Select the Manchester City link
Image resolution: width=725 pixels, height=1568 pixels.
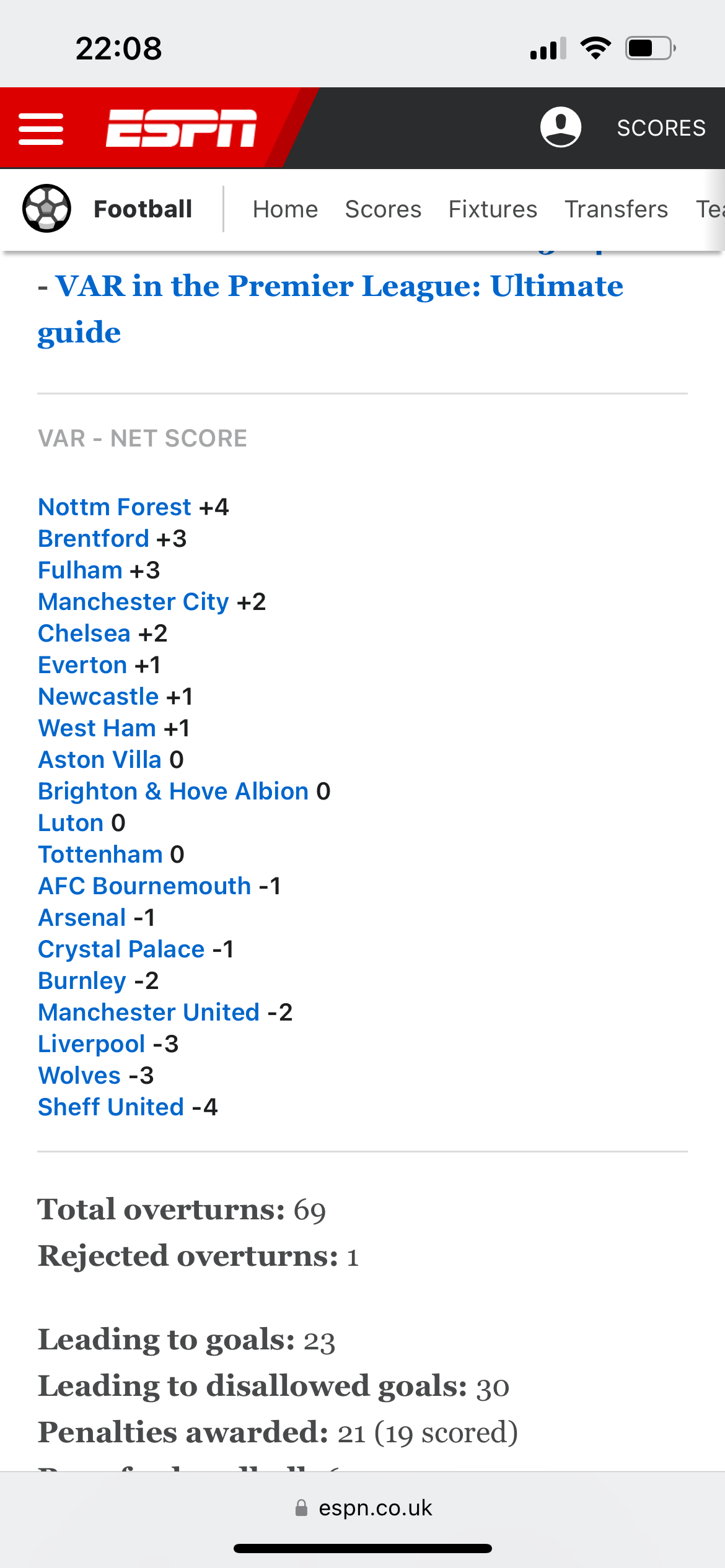point(134,602)
